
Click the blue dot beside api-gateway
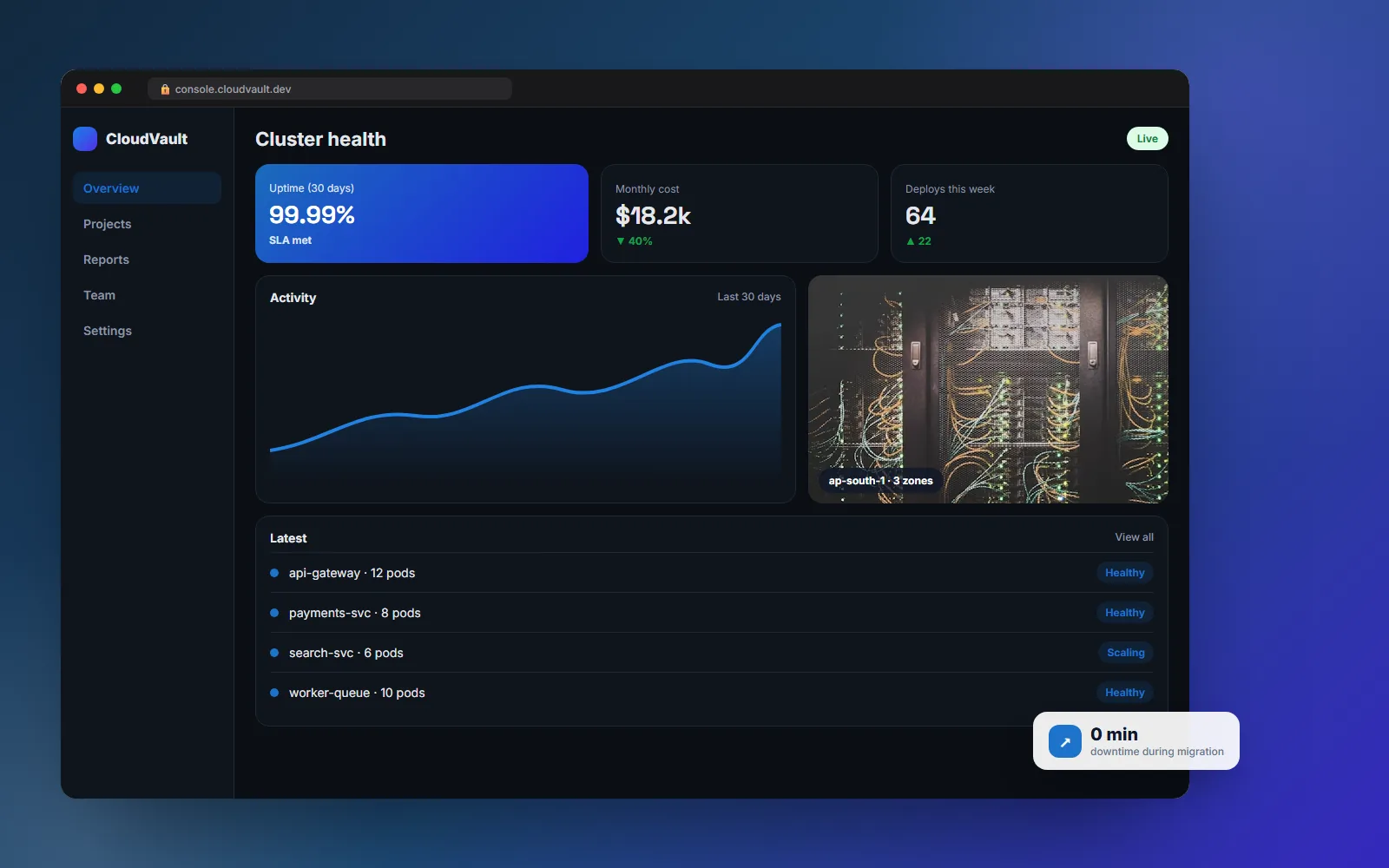[274, 573]
